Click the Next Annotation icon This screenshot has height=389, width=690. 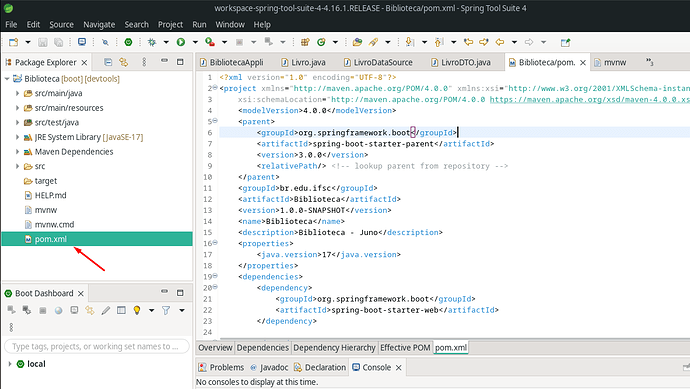(410, 42)
